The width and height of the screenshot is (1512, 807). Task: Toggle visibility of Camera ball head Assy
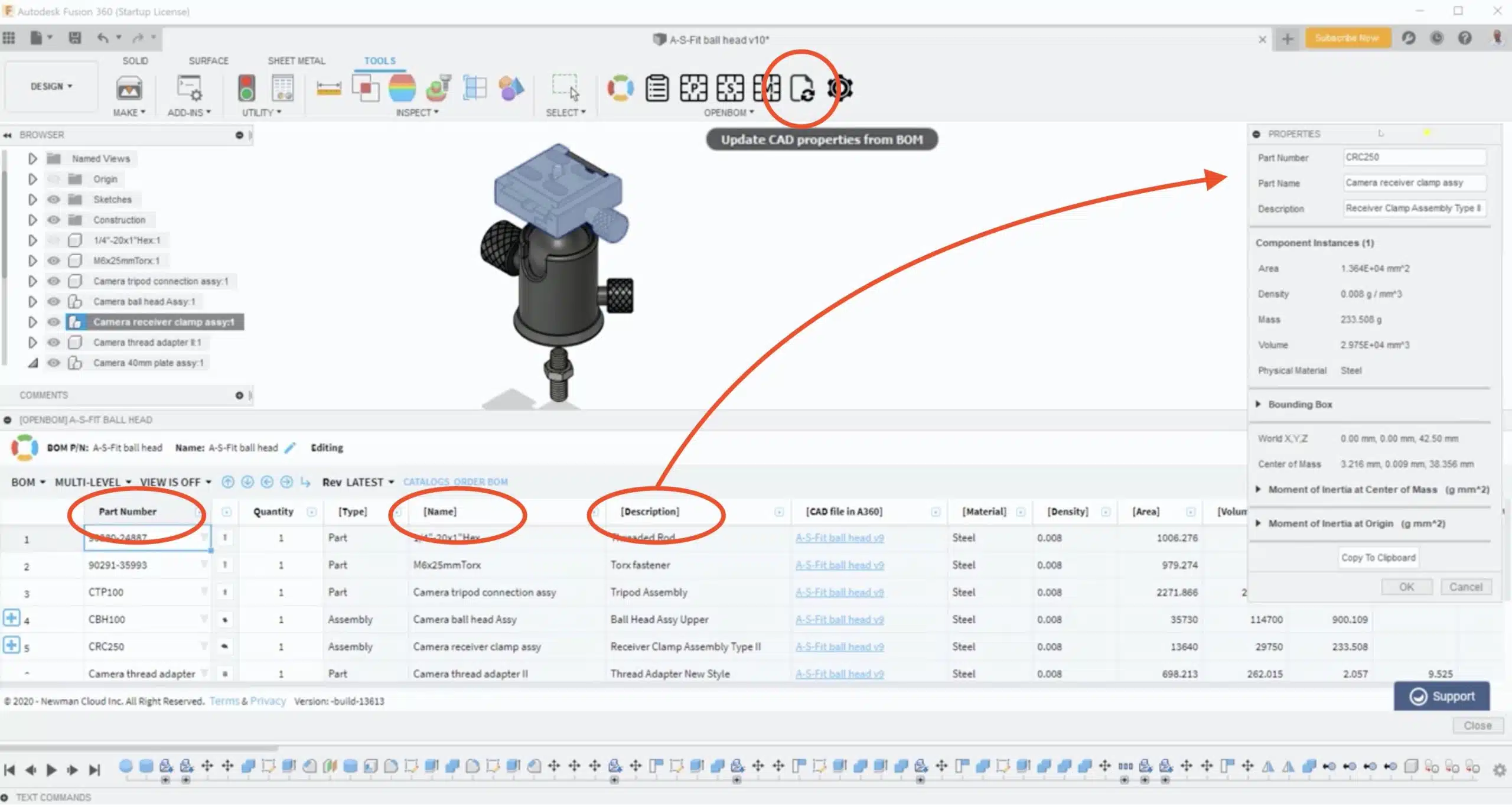[54, 301]
